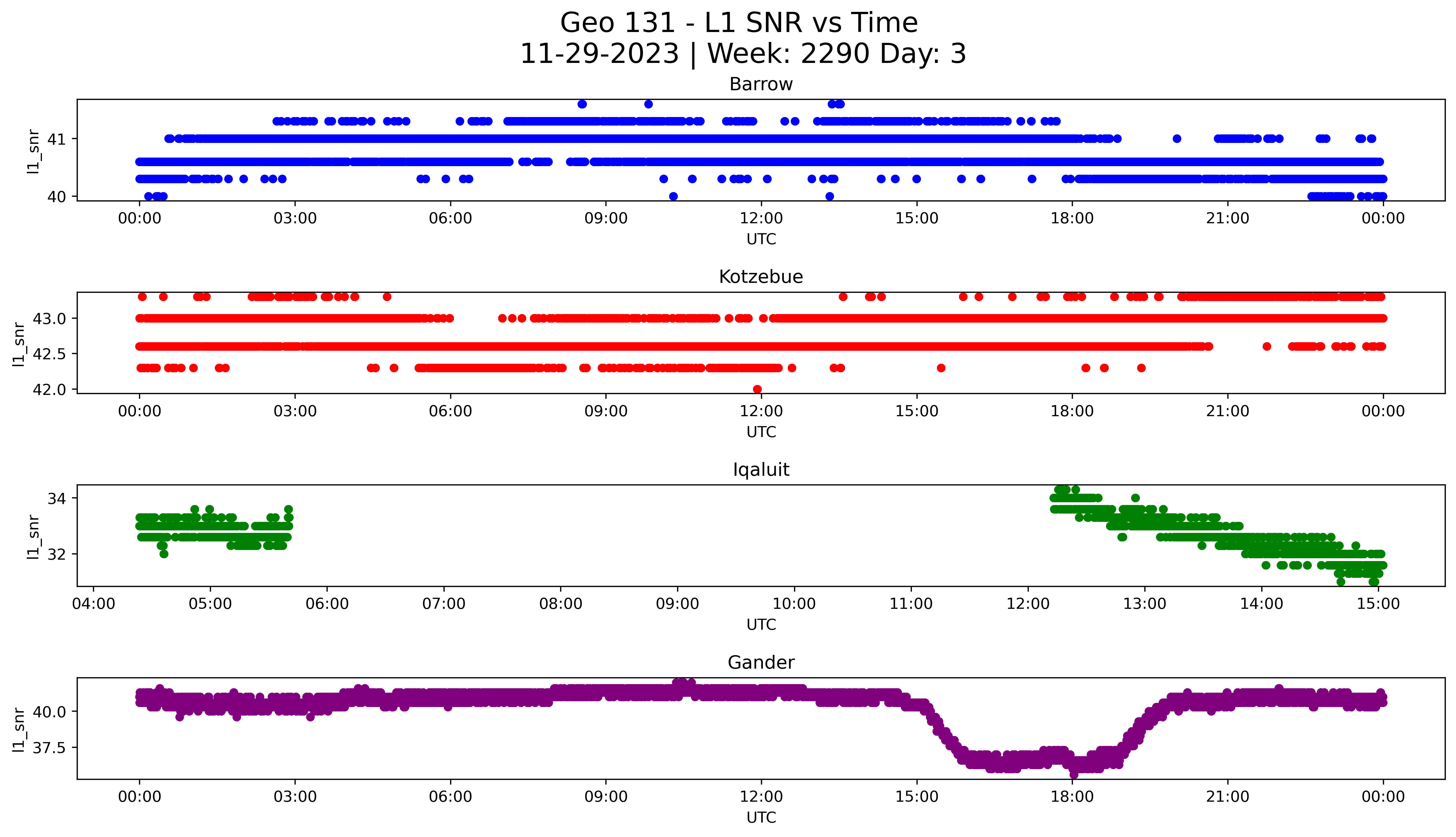Click the 12:00 tick on Barrow x-axis
Image resolution: width=1456 pixels, height=837 pixels.
(x=761, y=219)
